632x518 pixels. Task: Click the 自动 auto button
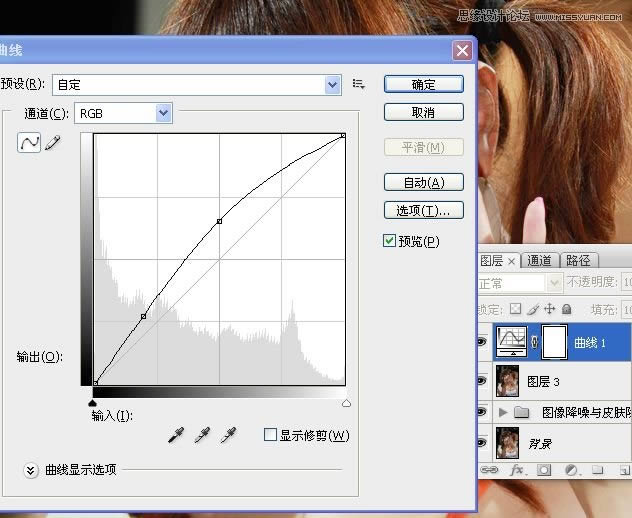423,182
